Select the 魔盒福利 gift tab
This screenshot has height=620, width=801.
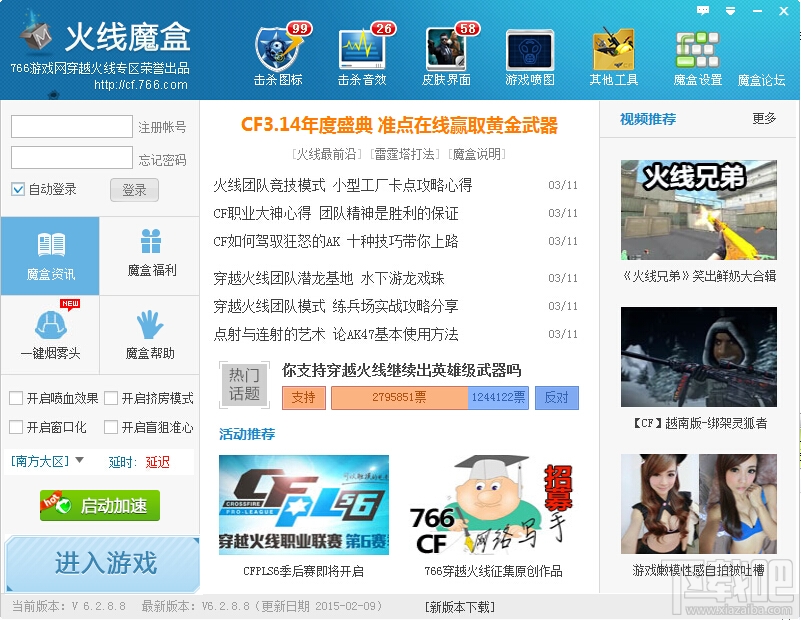(x=150, y=256)
